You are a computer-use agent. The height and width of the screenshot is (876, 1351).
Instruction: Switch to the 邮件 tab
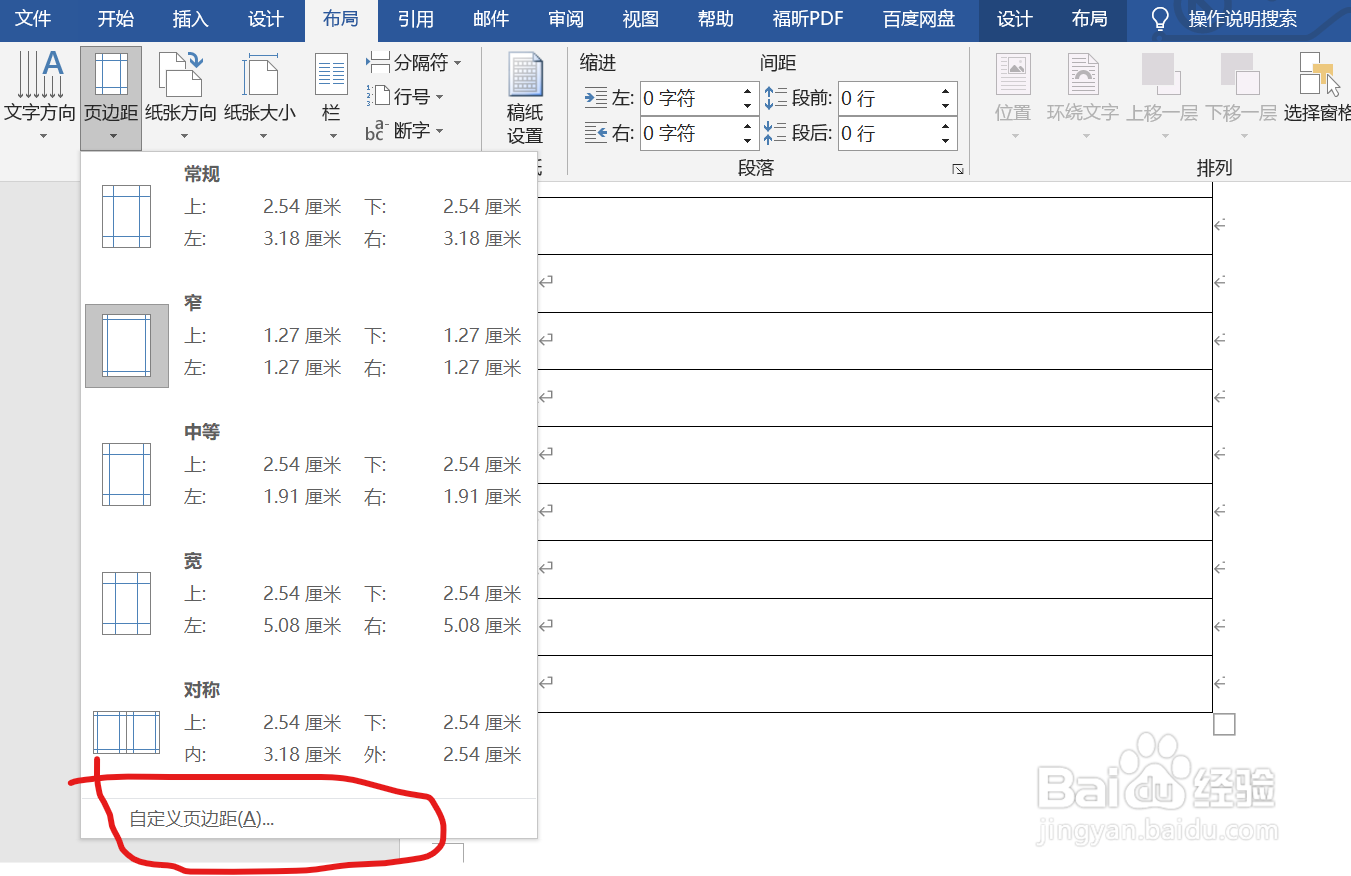[x=490, y=19]
